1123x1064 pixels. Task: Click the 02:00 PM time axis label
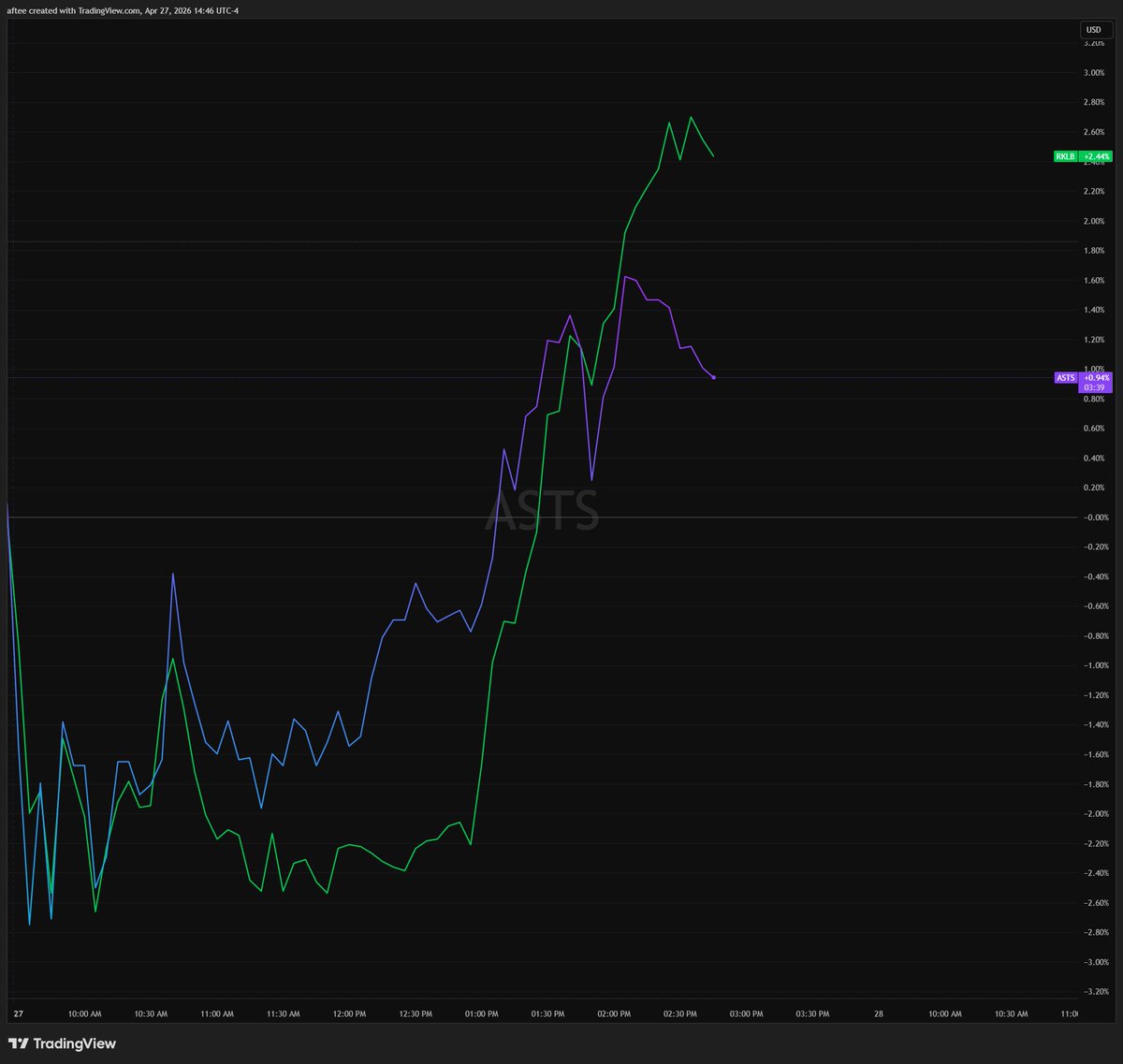pos(614,1013)
